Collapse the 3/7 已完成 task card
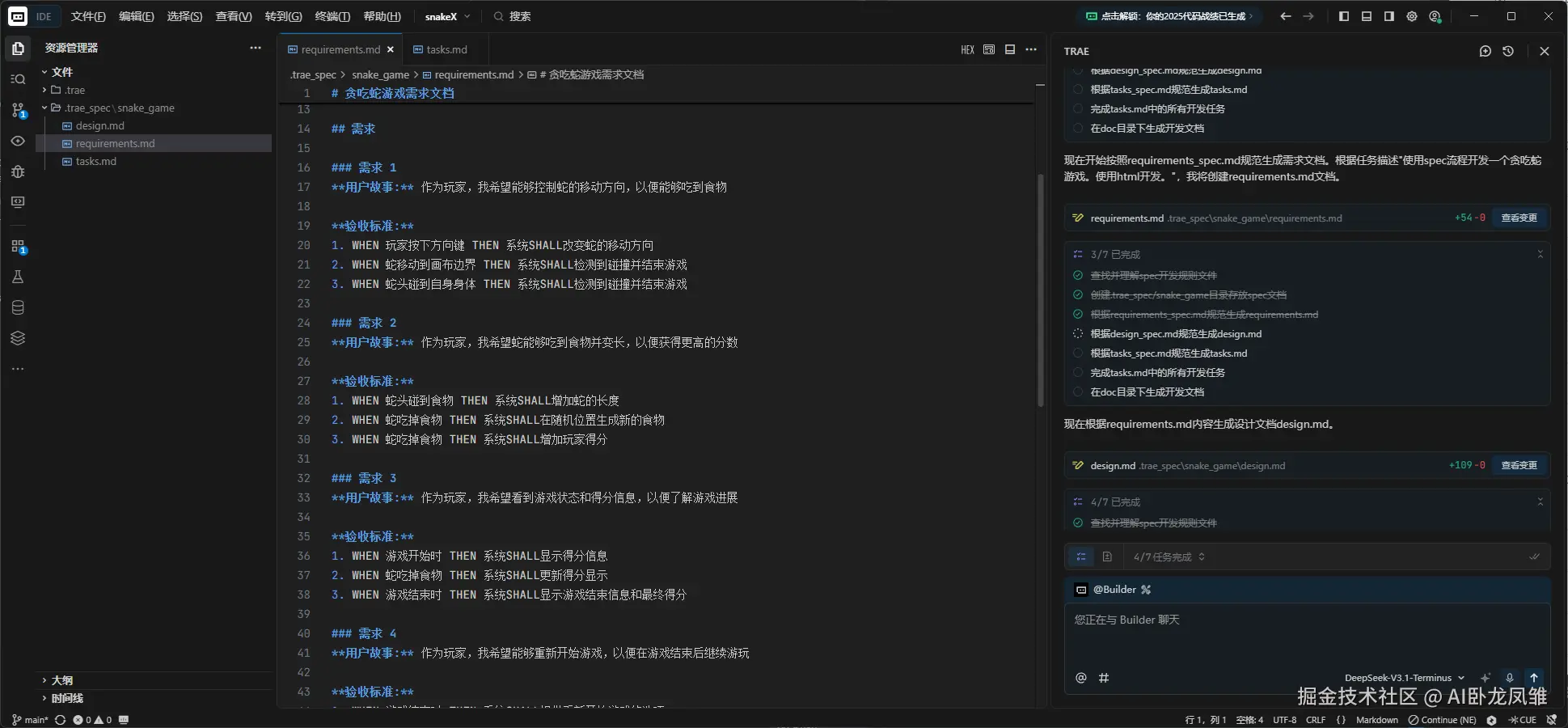Screen dimensions: 1568x728 [1541, 254]
